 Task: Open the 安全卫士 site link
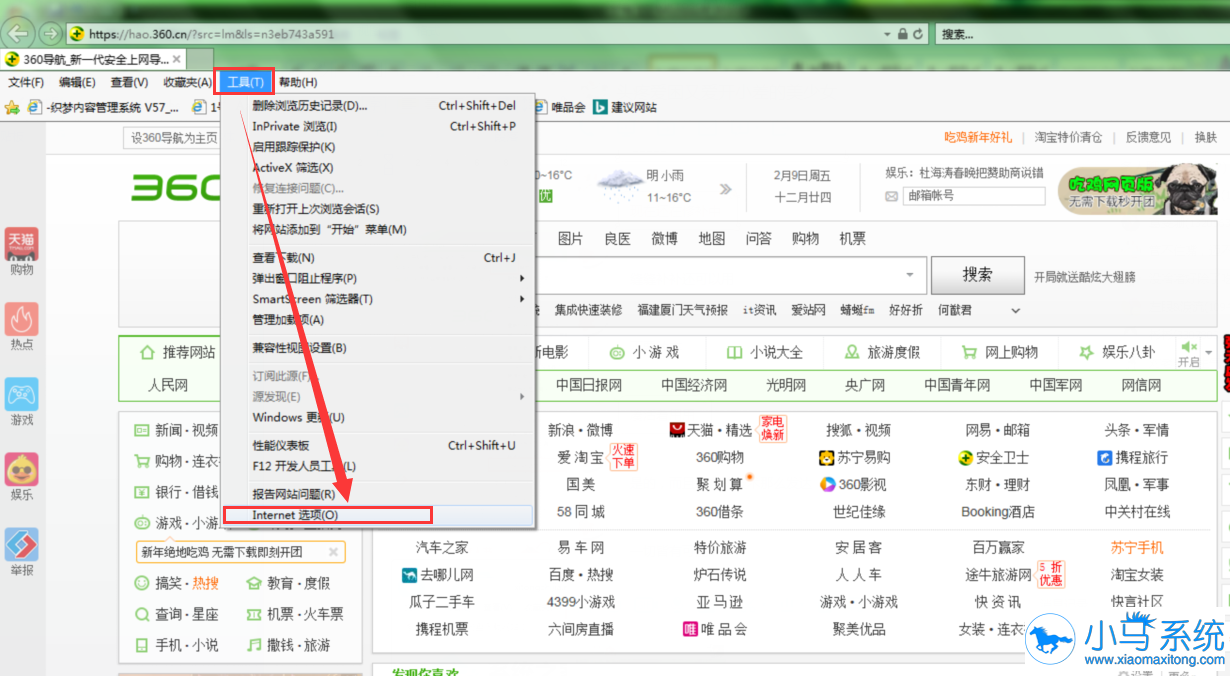coord(992,458)
